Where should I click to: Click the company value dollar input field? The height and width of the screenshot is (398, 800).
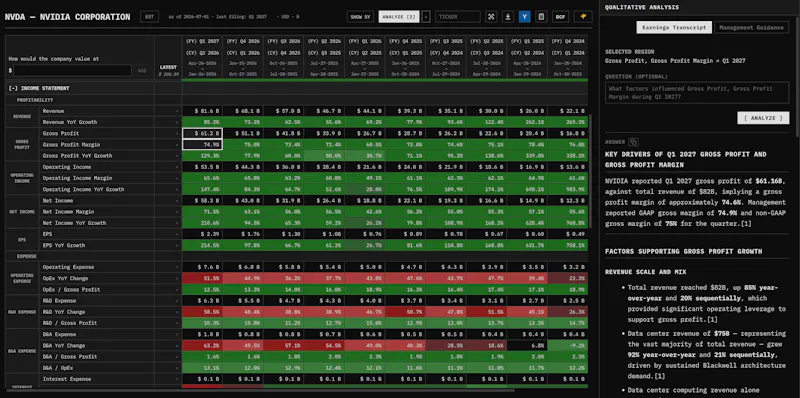[72, 70]
